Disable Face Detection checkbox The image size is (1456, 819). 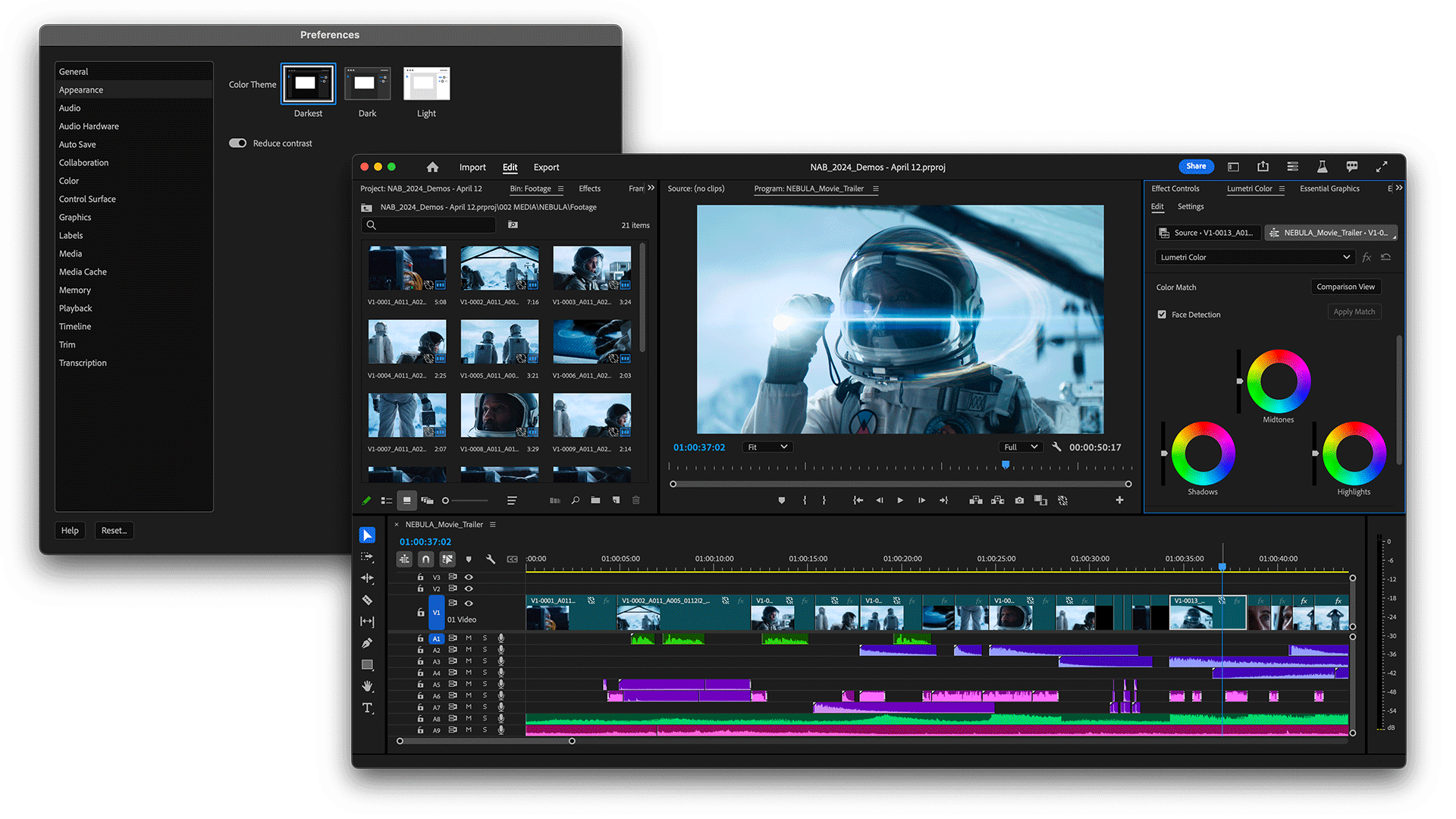coord(1162,314)
